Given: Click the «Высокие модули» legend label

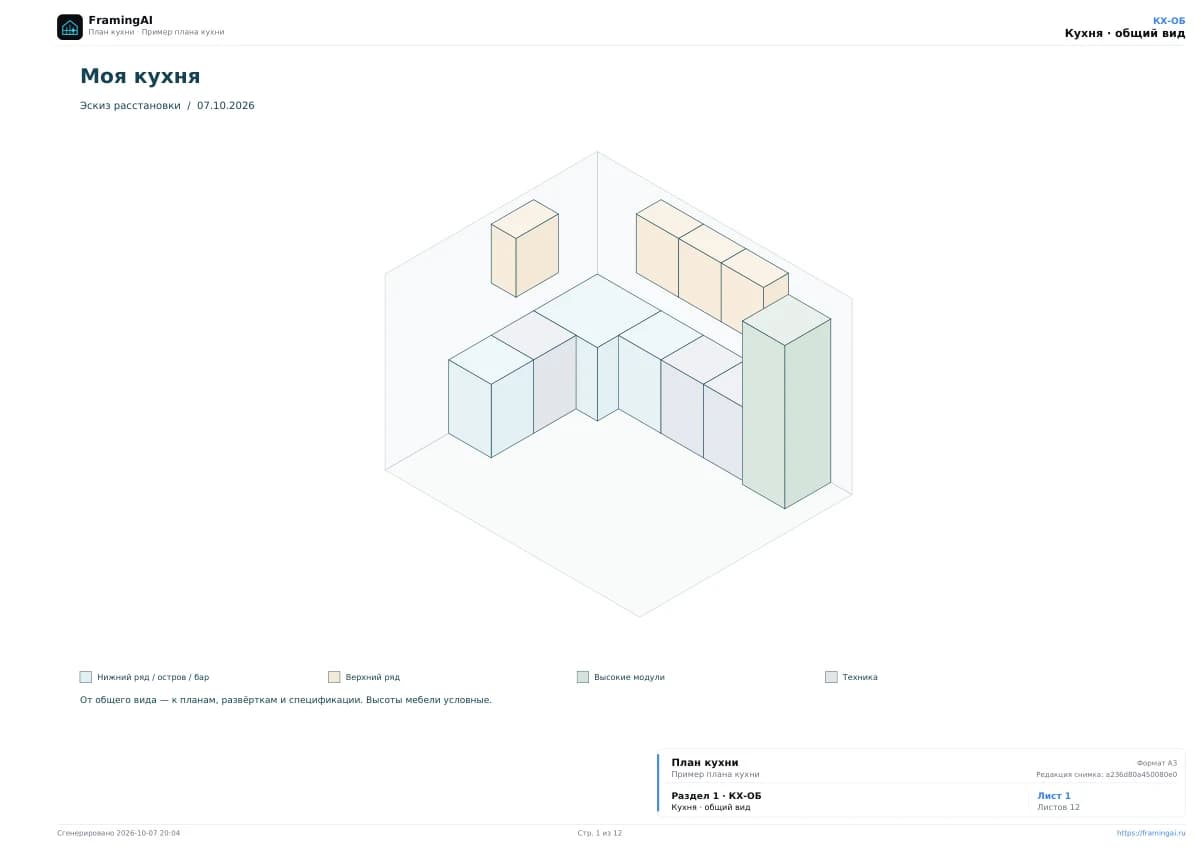Looking at the screenshot, I should click(x=629, y=677).
